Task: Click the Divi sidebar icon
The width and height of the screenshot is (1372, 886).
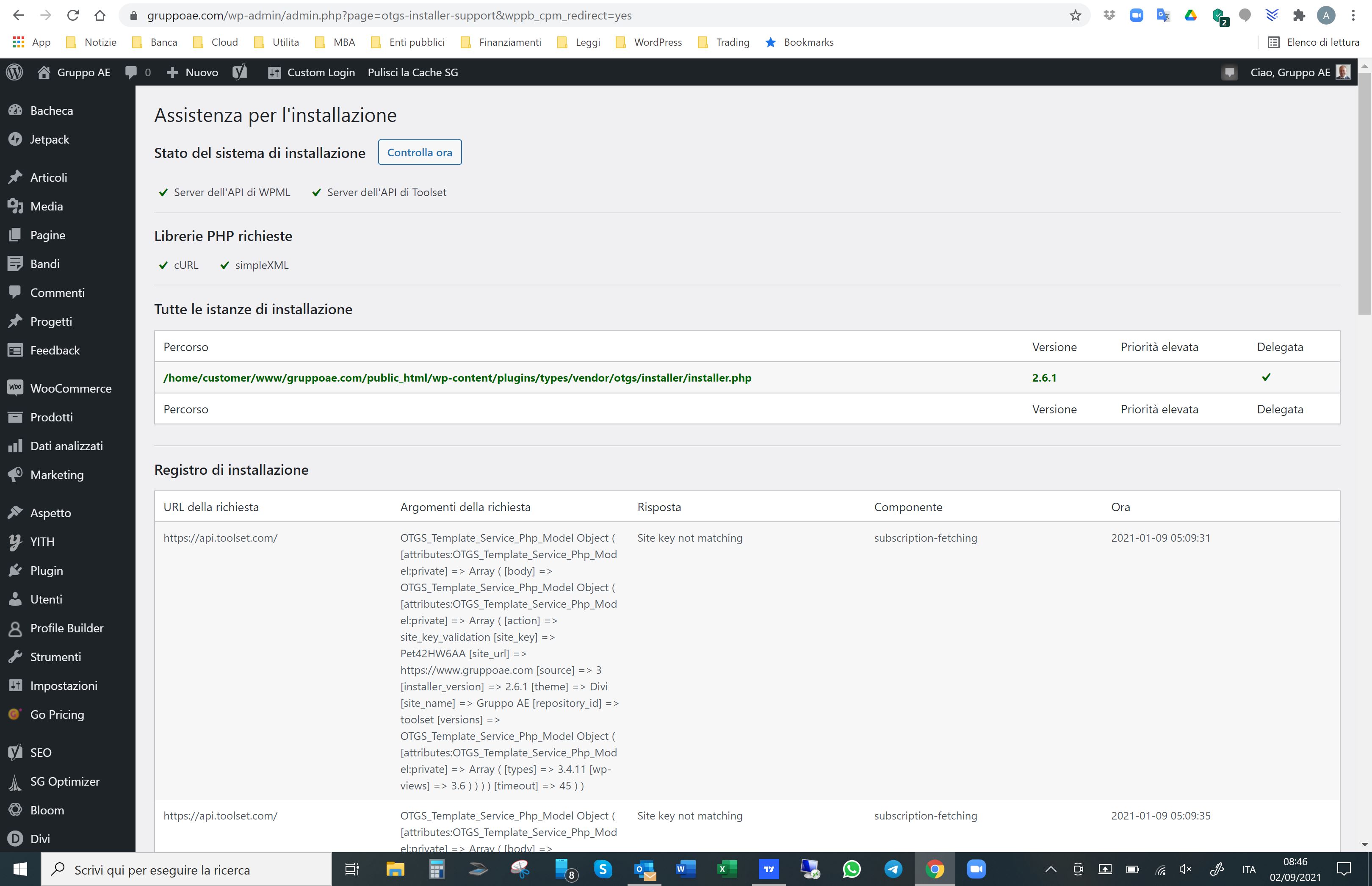Action: pyautogui.click(x=16, y=839)
